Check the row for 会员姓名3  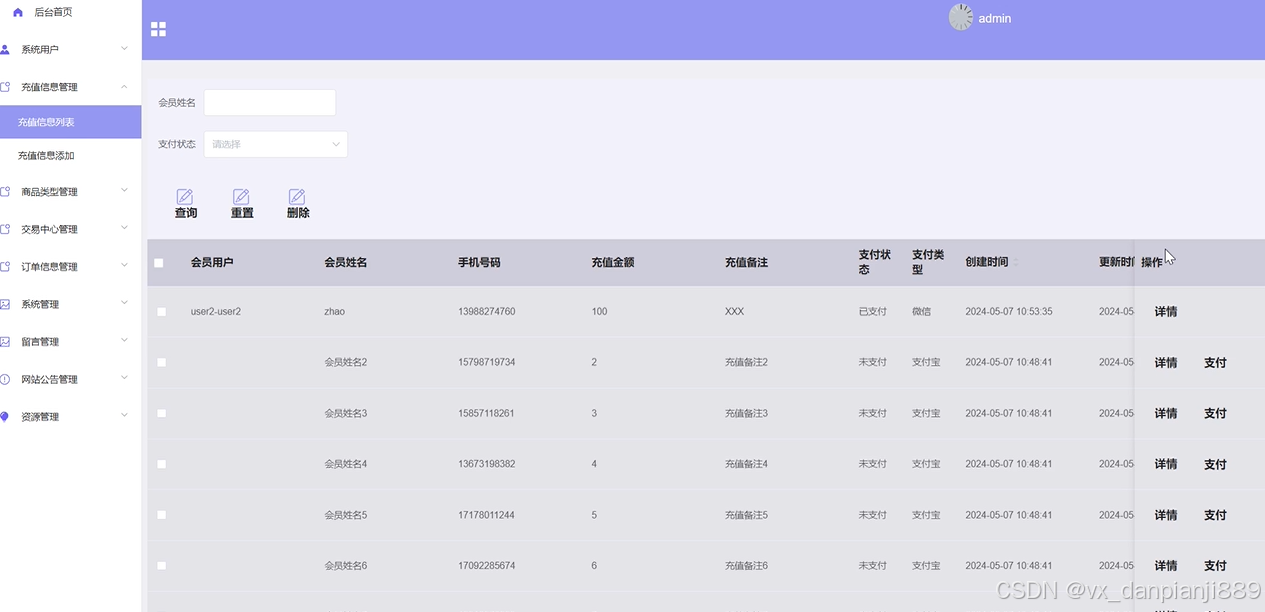[x=162, y=413]
